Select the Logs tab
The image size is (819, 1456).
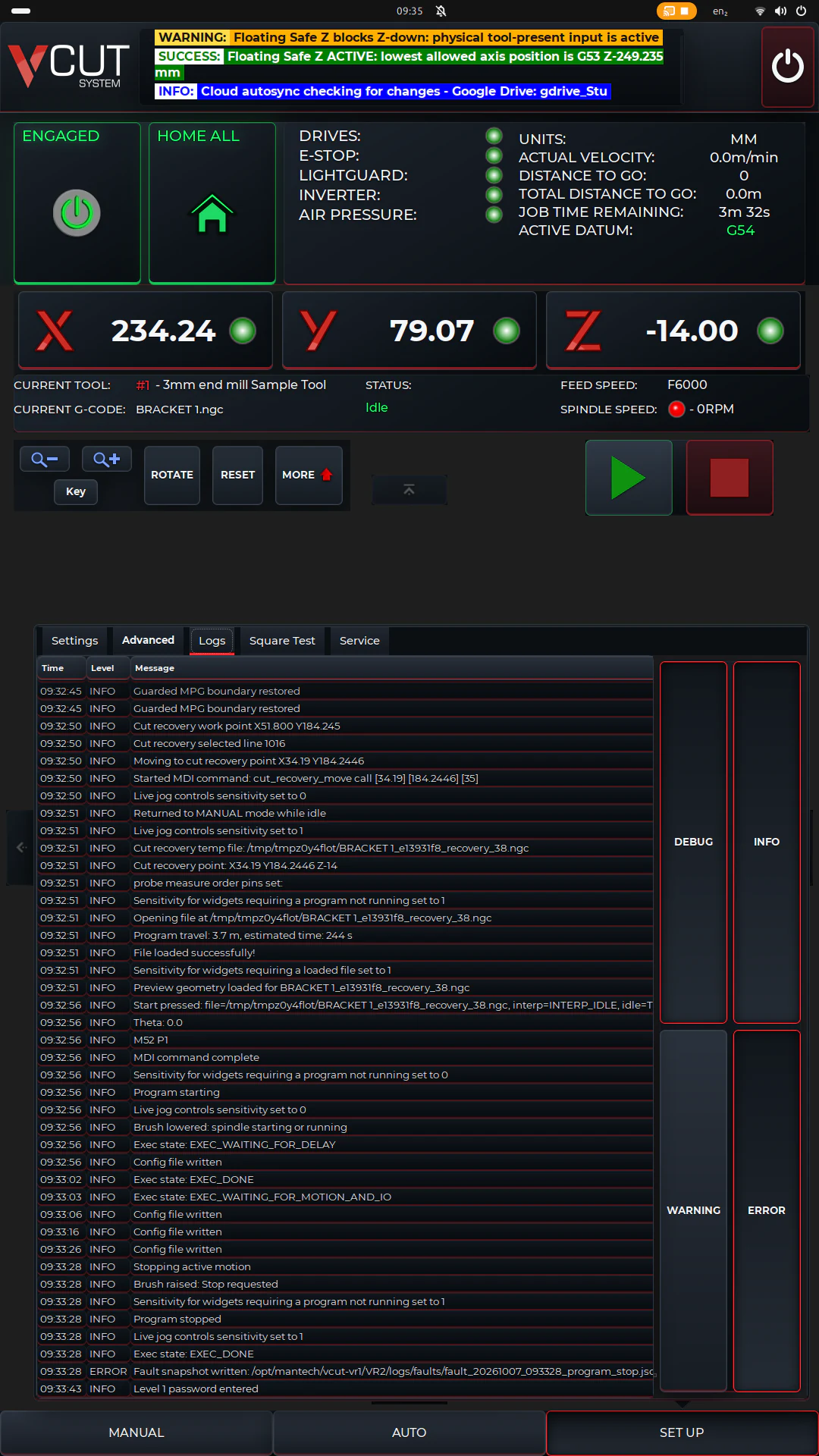coord(212,641)
